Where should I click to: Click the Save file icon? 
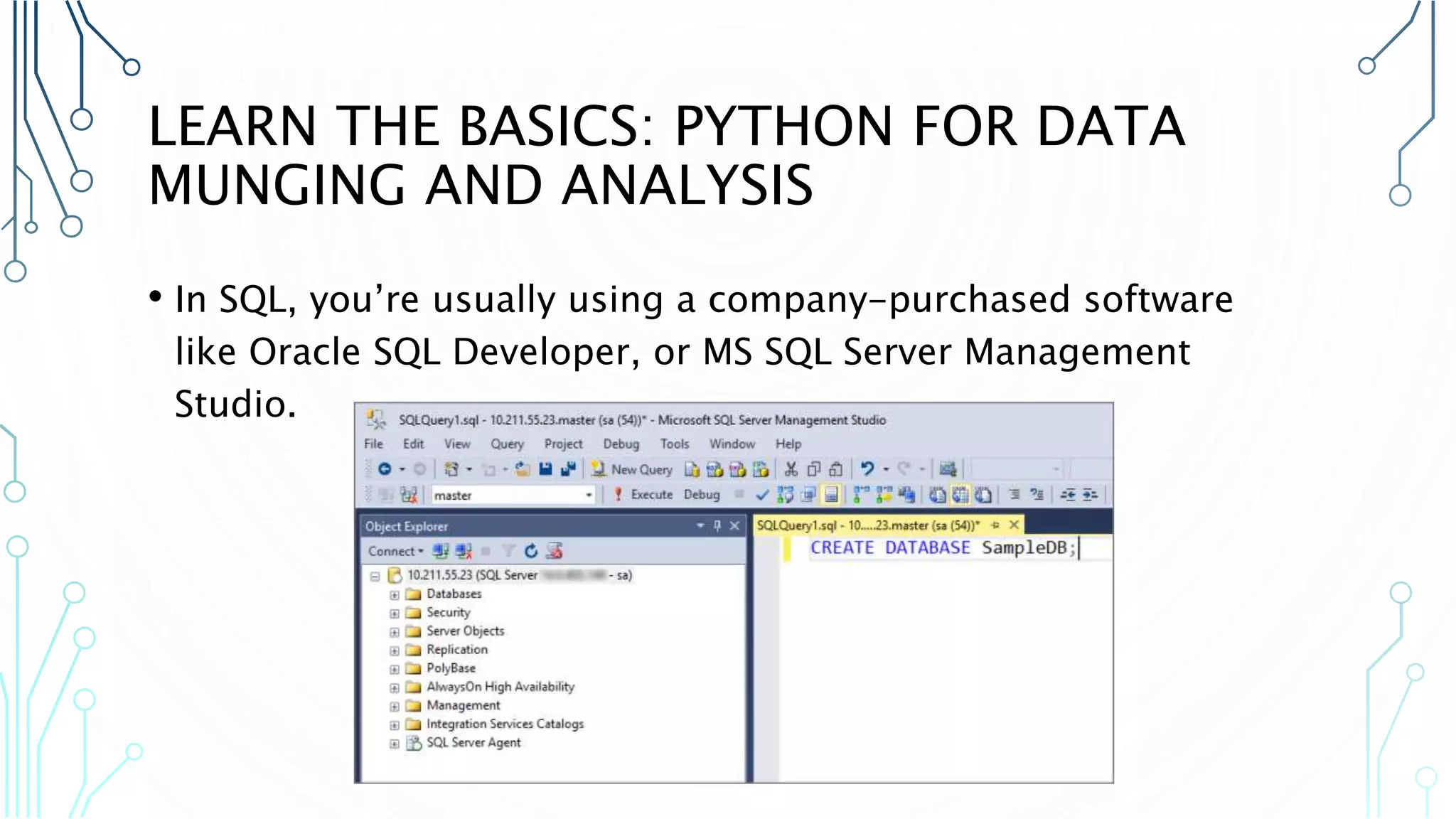coord(545,469)
